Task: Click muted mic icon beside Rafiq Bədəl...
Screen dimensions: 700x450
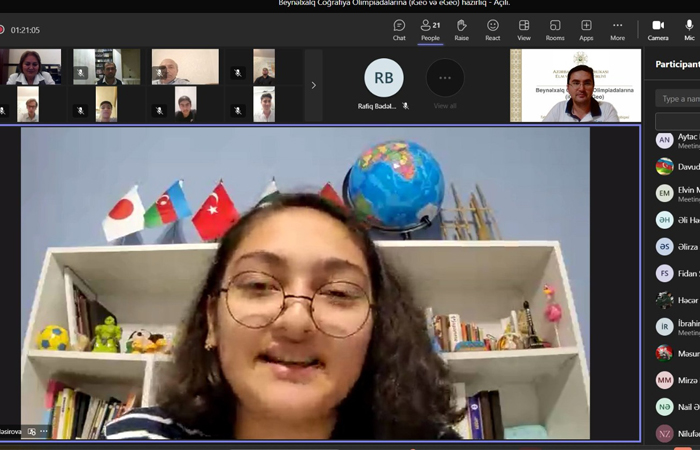Action: tap(405, 106)
